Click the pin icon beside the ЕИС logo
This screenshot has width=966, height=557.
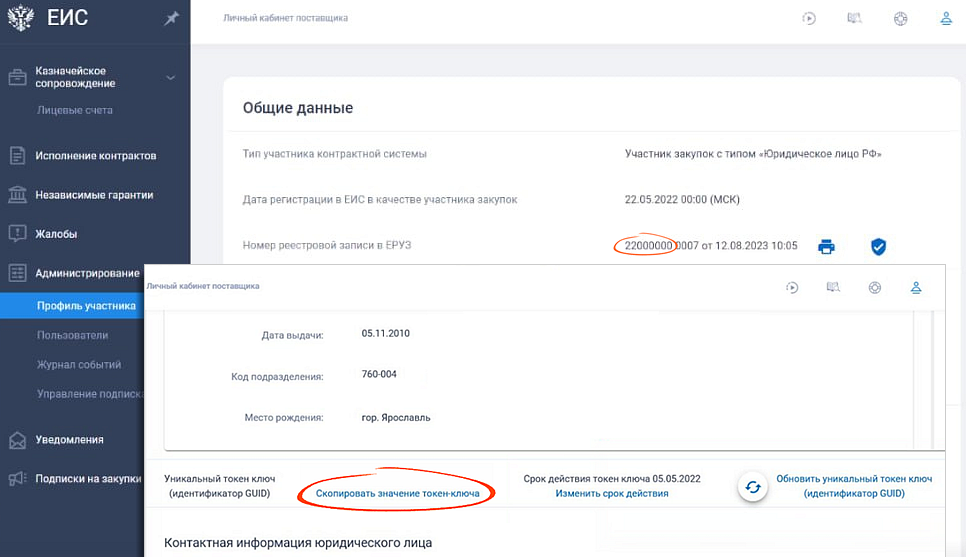171,19
